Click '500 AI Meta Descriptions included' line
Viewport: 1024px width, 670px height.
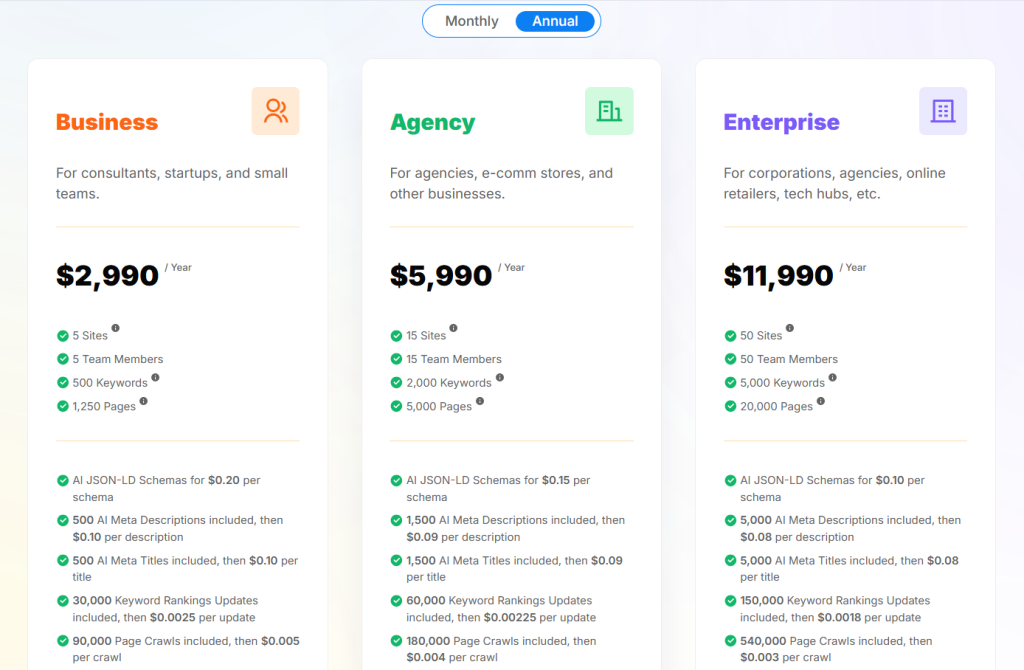pyautogui.click(x=178, y=528)
